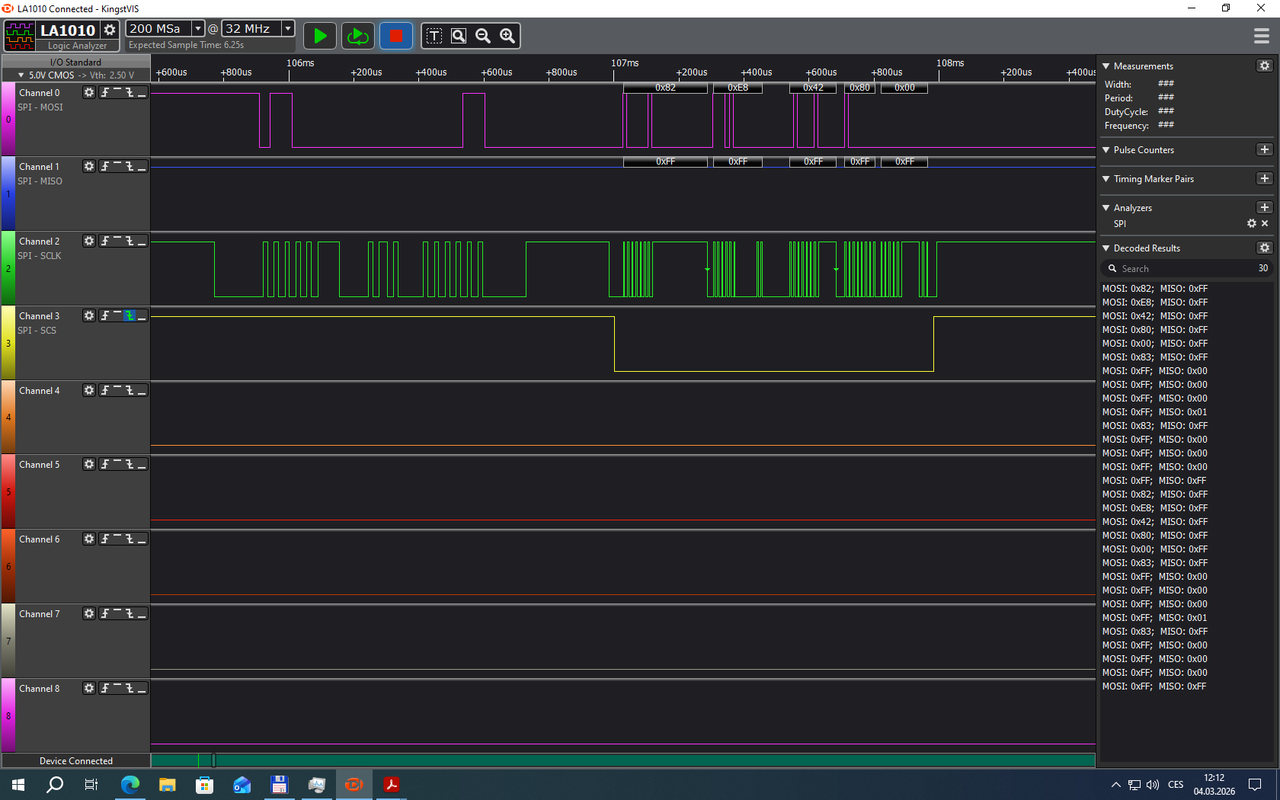The width and height of the screenshot is (1280, 800).
Task: Add a new timing marker pair
Action: pos(1264,179)
